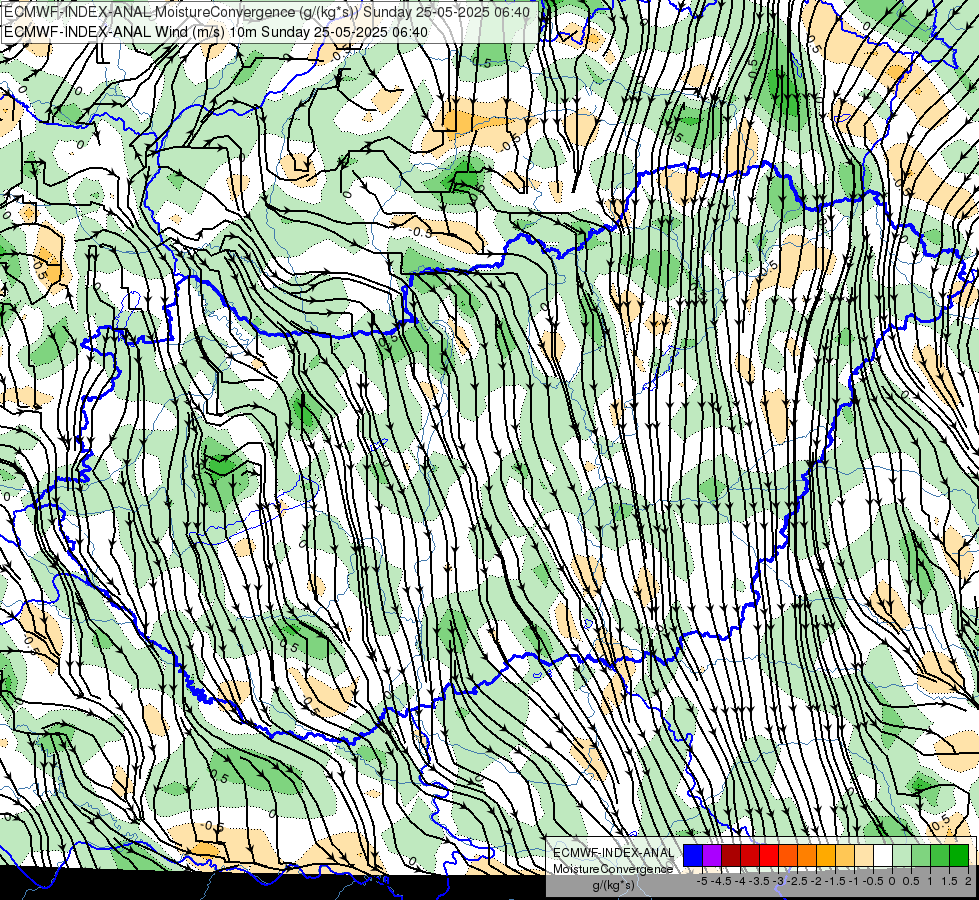Image resolution: width=979 pixels, height=900 pixels.
Task: Click the -1 value on the legend scale
Action: pyautogui.click(x=854, y=881)
